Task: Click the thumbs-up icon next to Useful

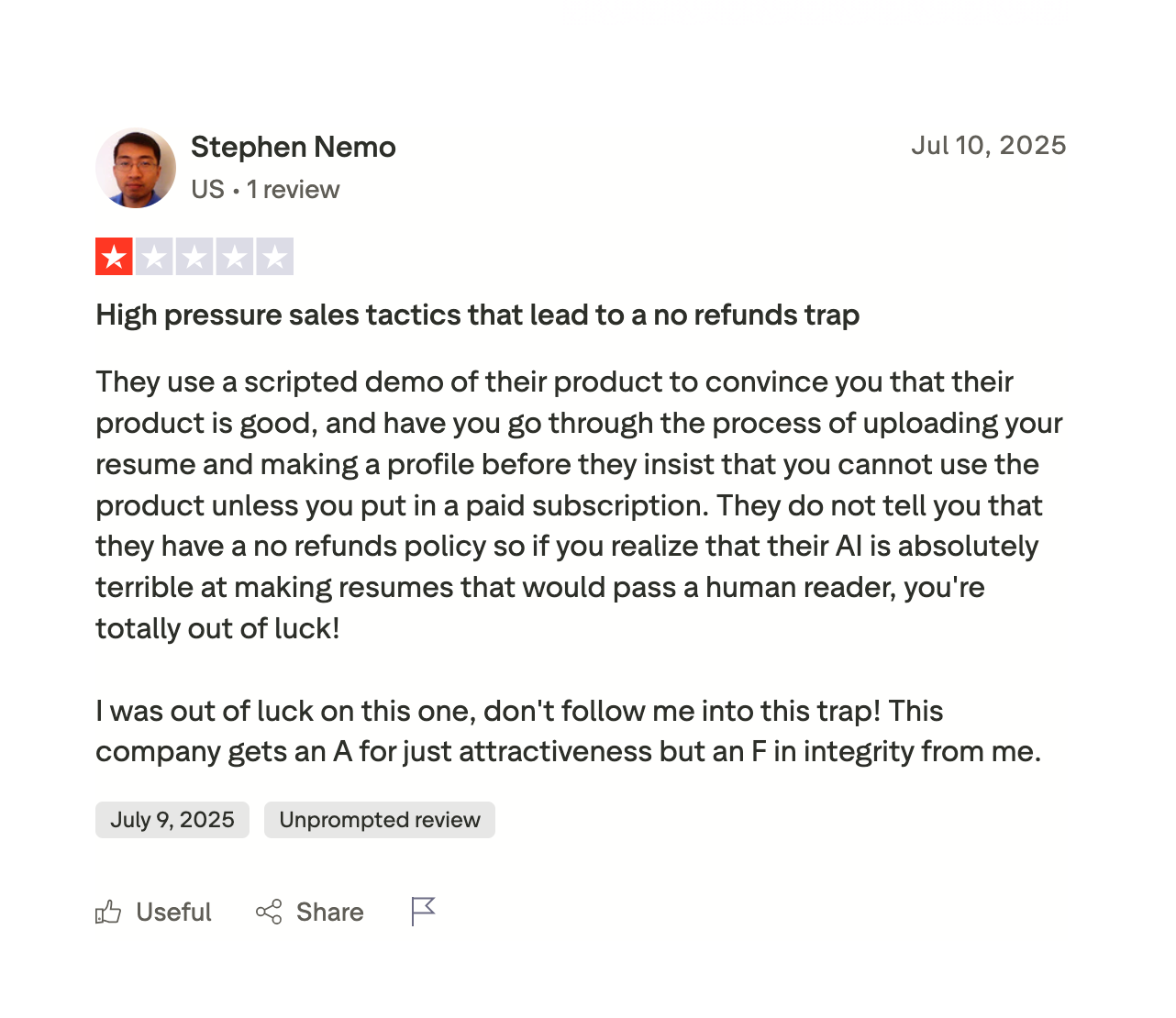Action: (x=108, y=912)
